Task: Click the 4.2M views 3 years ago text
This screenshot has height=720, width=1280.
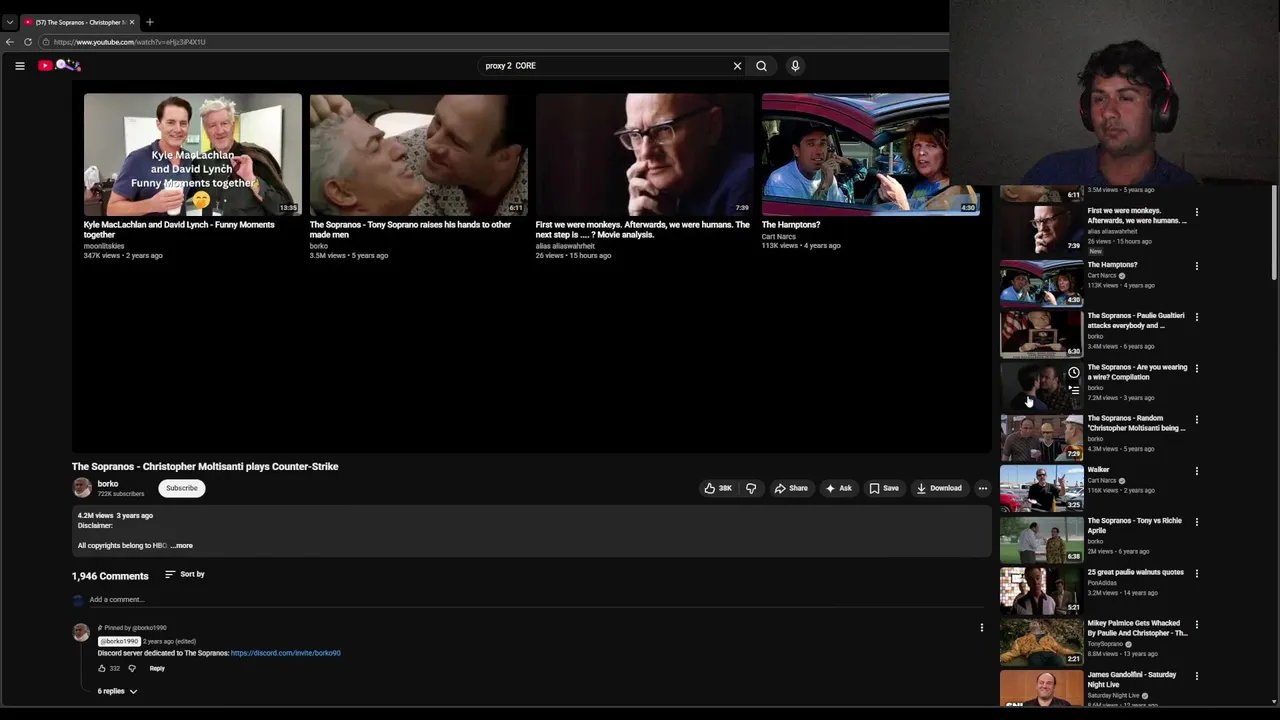Action: click(x=115, y=516)
